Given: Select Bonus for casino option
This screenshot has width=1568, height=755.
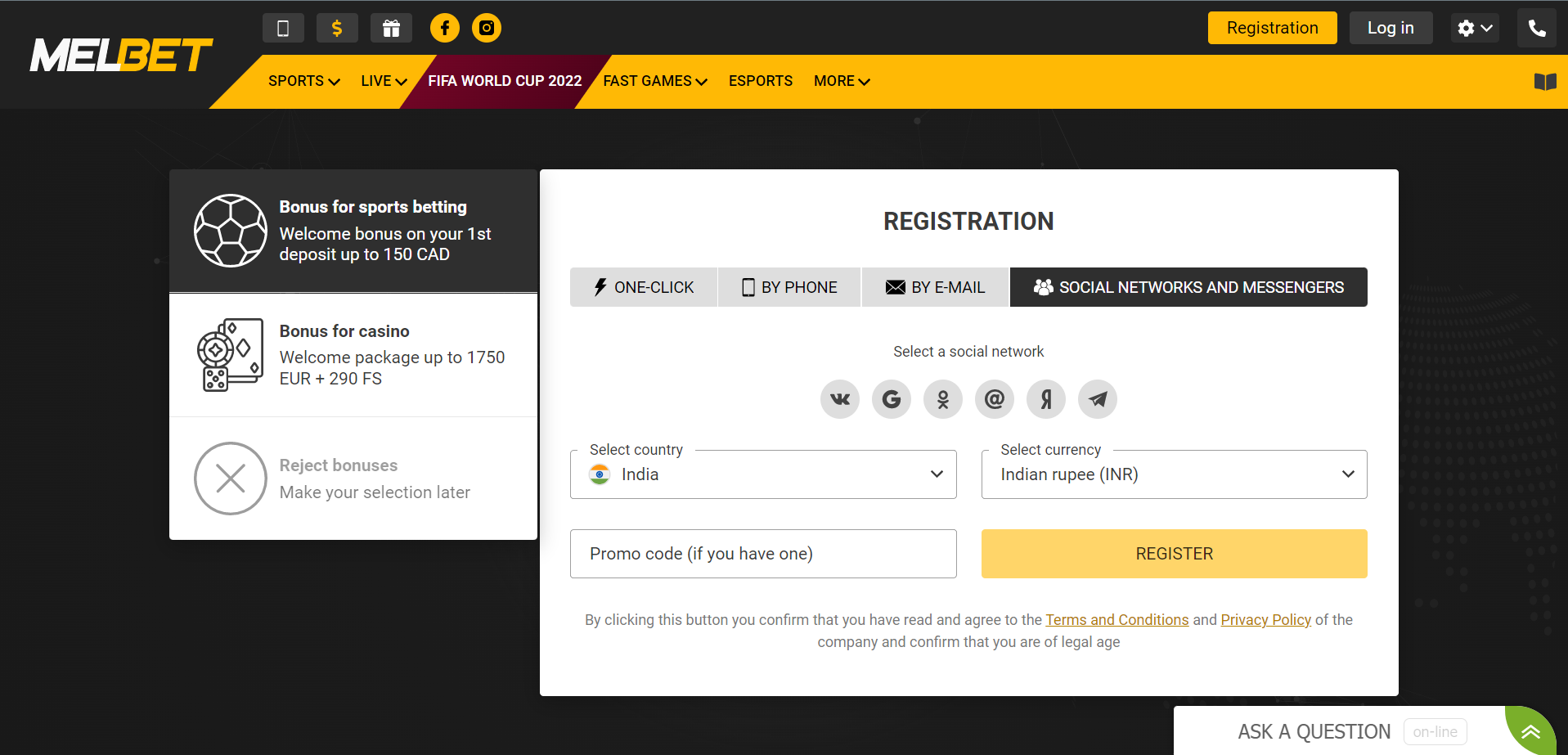Looking at the screenshot, I should pos(353,355).
